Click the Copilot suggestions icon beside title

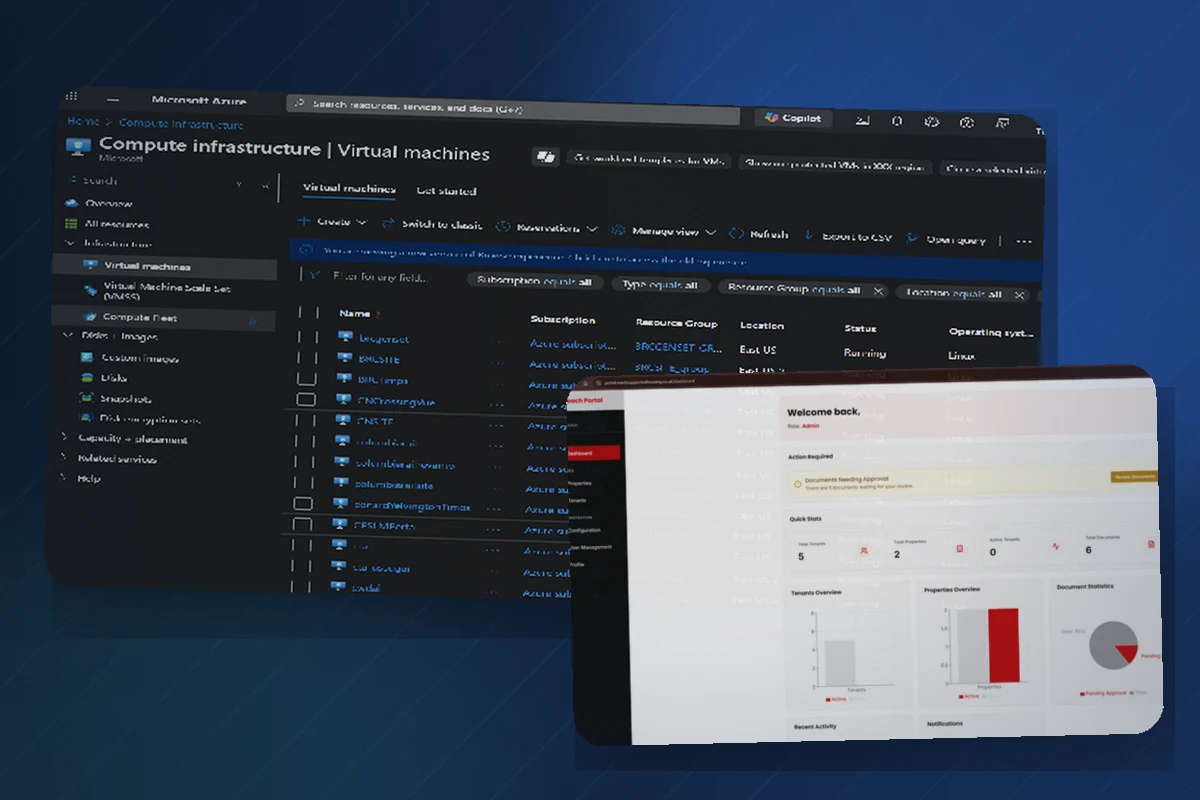[545, 157]
